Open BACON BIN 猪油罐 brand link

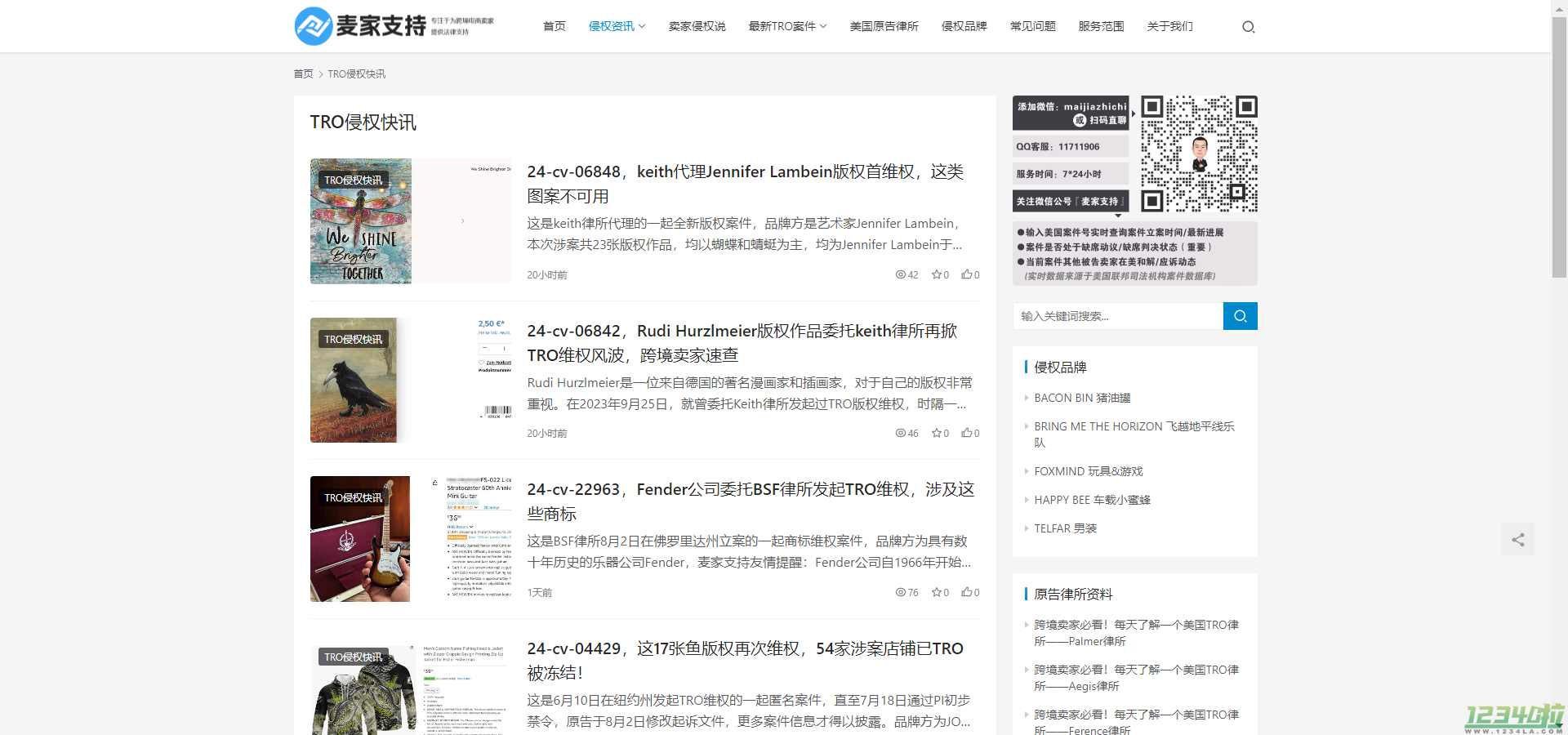[1082, 398]
